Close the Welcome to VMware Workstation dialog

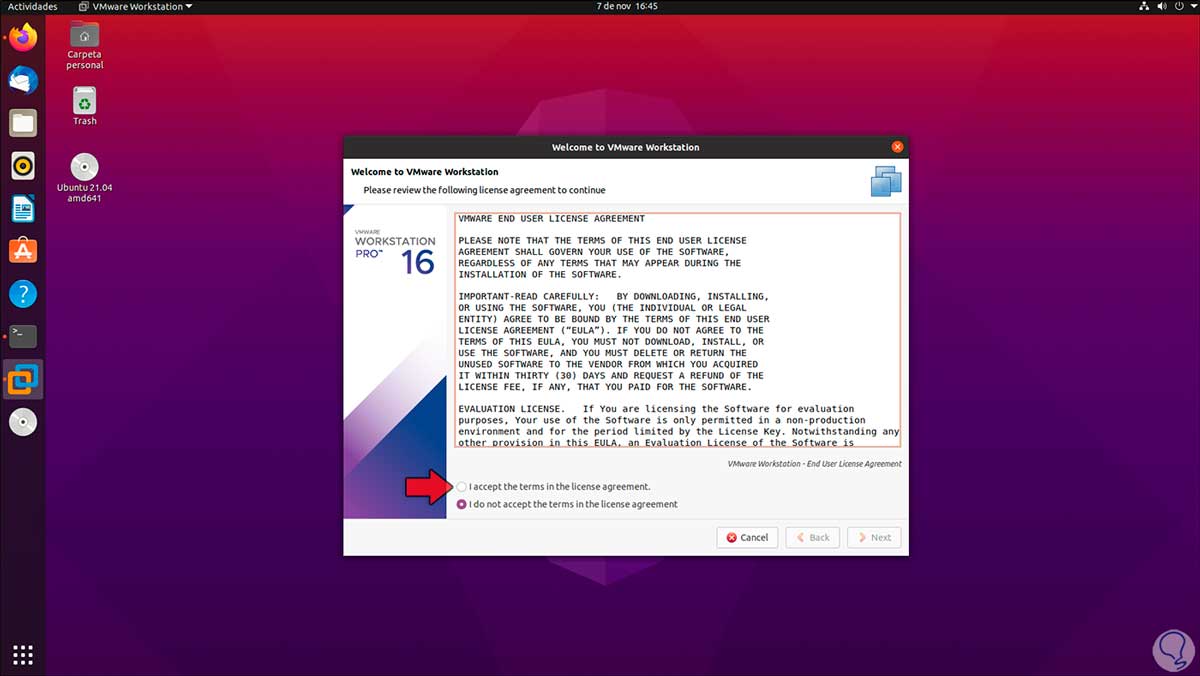pyautogui.click(x=897, y=147)
